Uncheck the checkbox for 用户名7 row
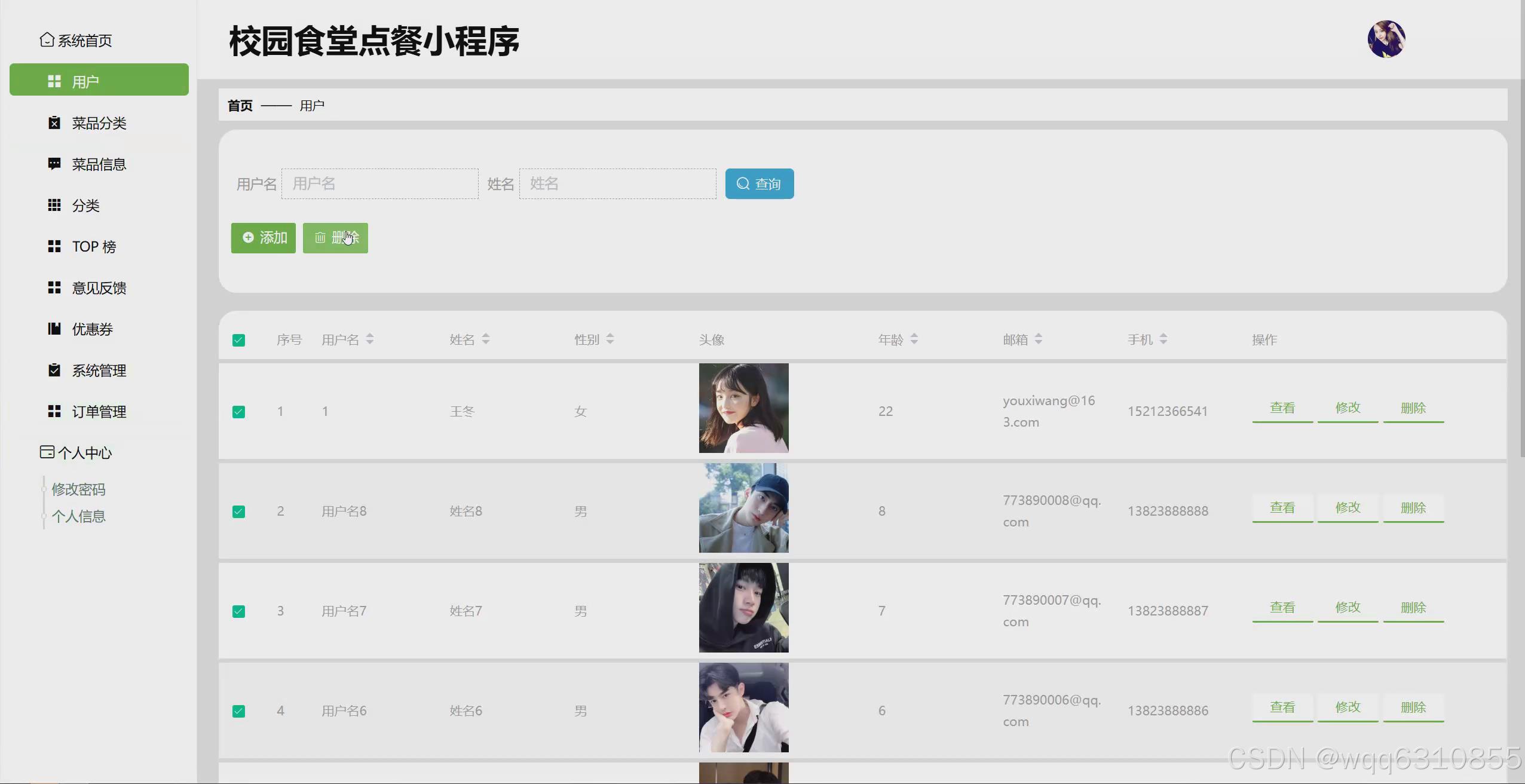1525x784 pixels. pyautogui.click(x=238, y=611)
